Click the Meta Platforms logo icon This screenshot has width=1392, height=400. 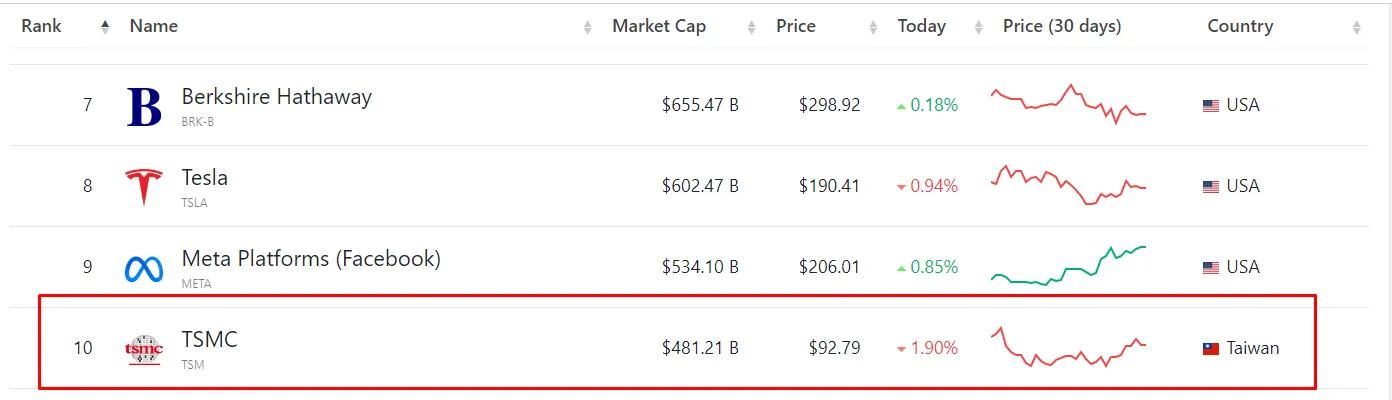click(x=144, y=269)
